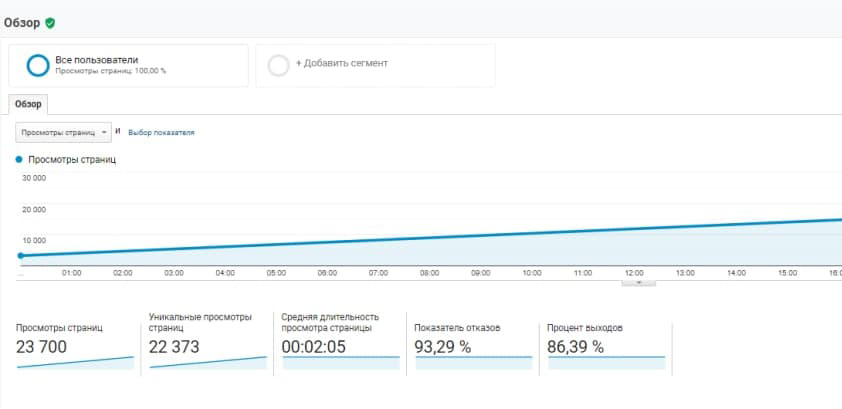Image resolution: width=842 pixels, height=409 pixels.
Task: Expand the small arrow handle below the chart
Action: (638, 283)
